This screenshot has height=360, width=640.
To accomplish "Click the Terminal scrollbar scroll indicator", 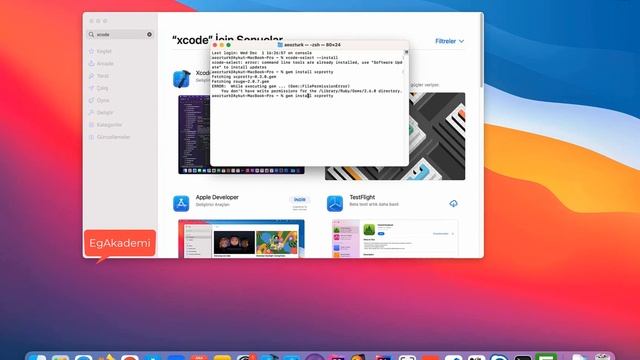I will (x=406, y=52).
